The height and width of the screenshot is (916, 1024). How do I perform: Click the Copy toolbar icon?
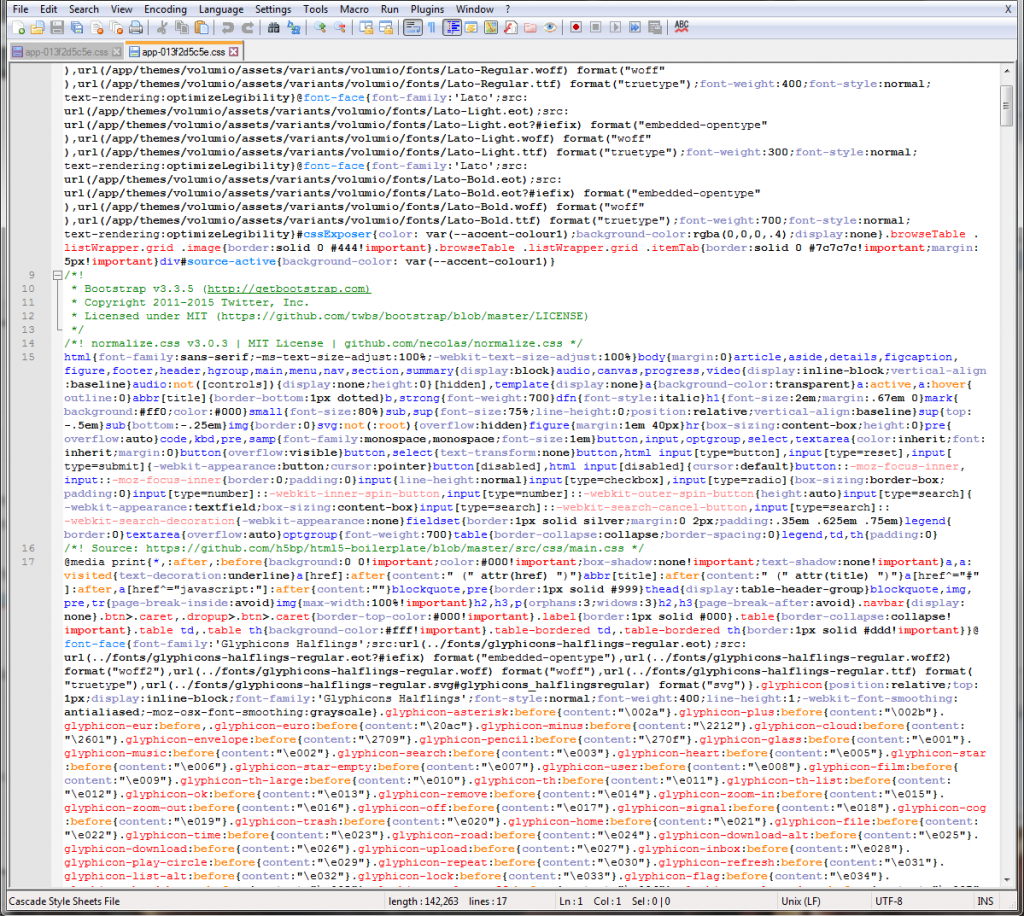(182, 27)
